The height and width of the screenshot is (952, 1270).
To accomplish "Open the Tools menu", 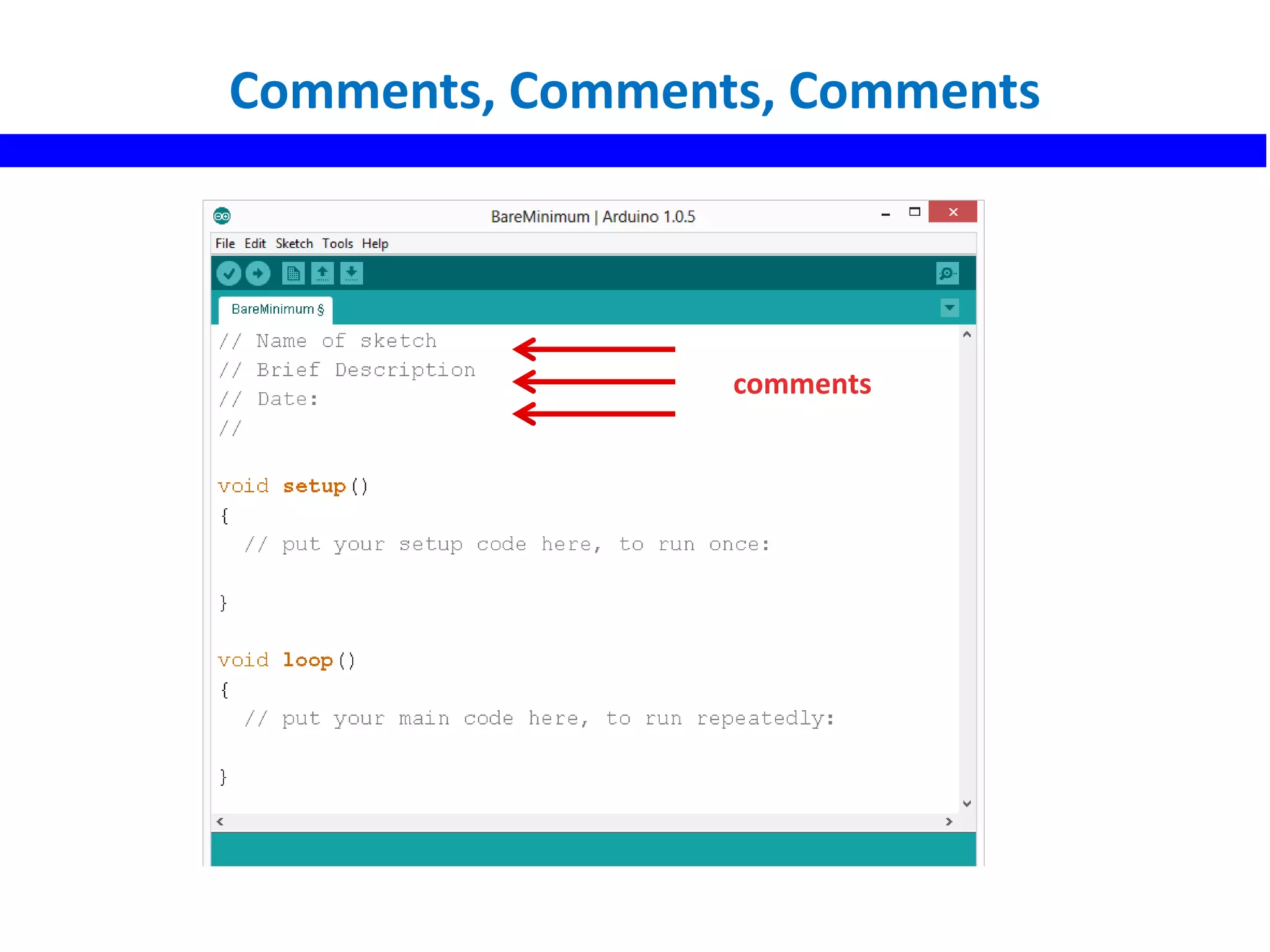I will click(x=337, y=244).
